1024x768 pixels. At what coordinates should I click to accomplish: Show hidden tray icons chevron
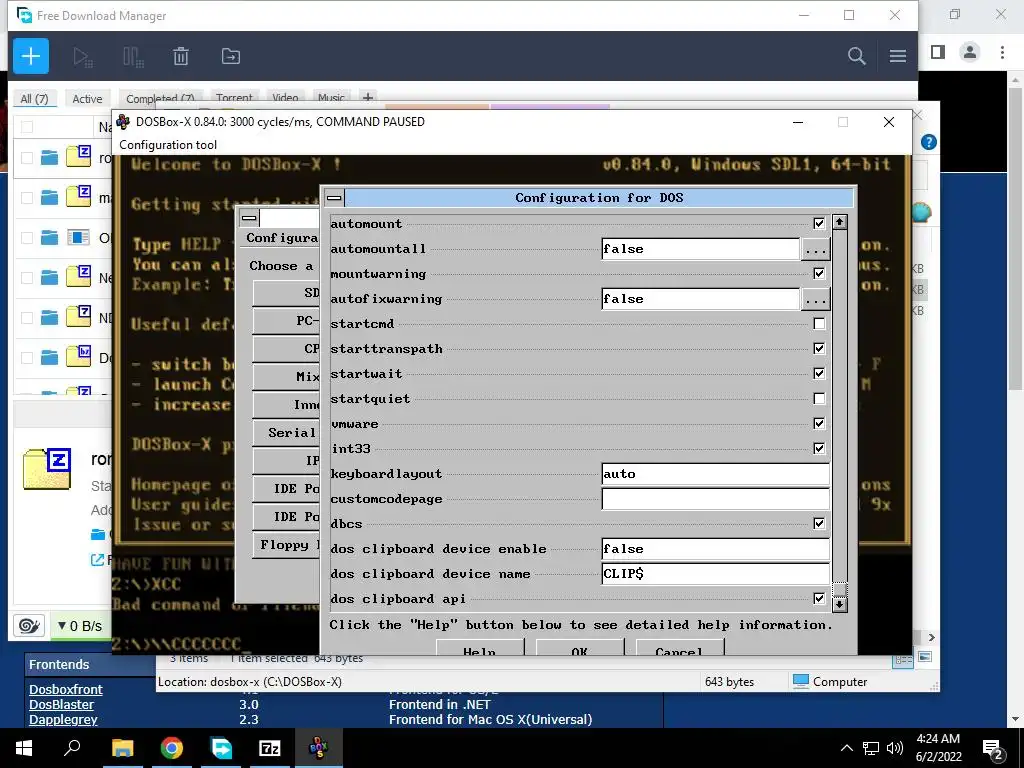click(846, 748)
